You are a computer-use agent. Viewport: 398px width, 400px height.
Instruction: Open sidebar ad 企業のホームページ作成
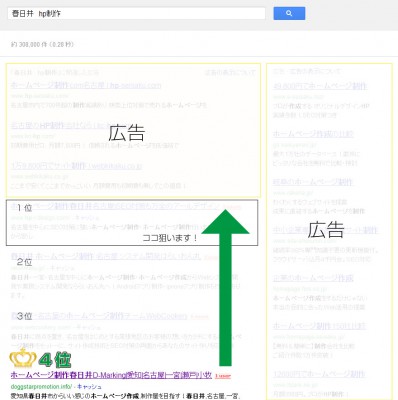(313, 278)
